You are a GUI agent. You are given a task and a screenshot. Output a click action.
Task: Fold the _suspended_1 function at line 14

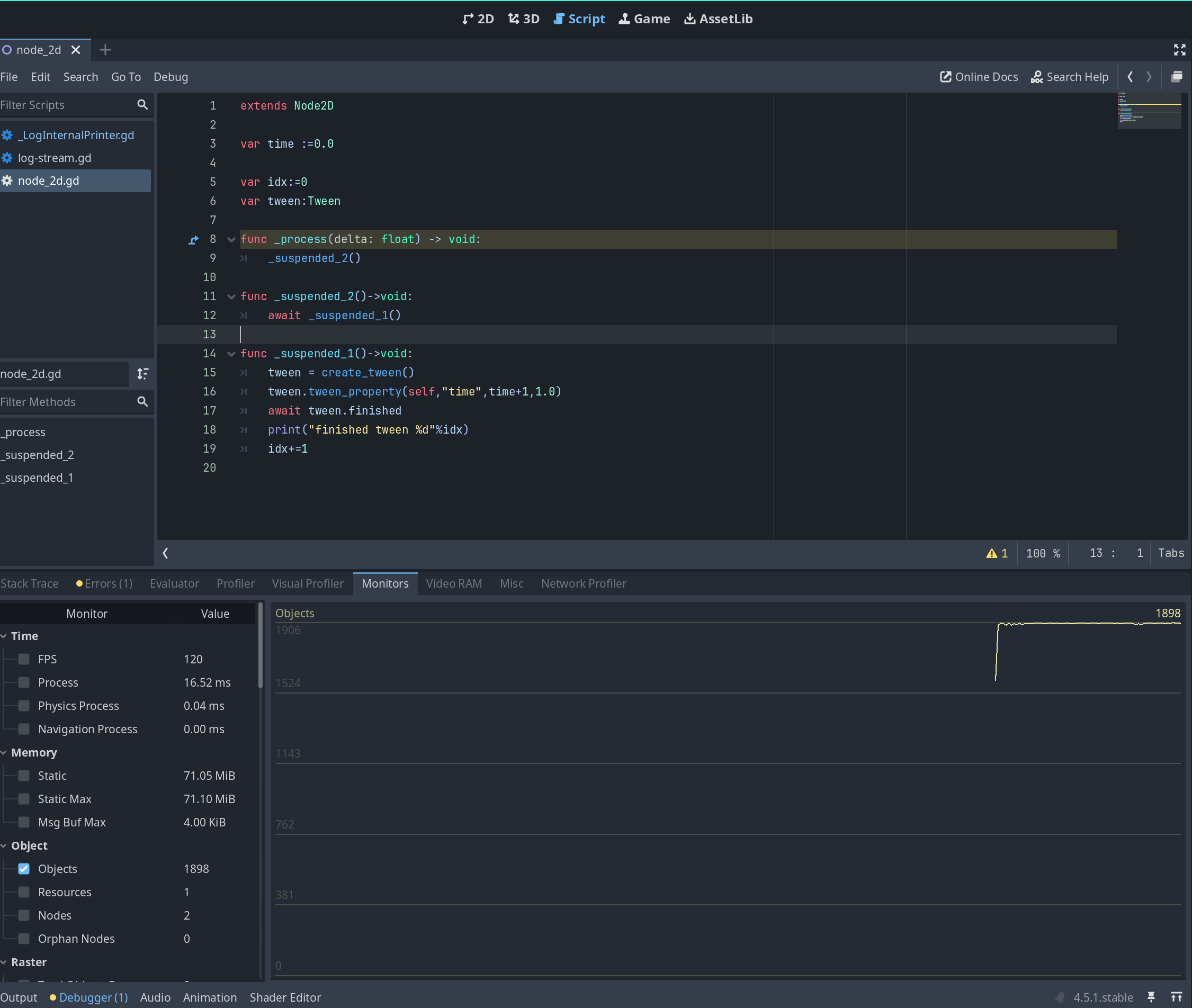click(231, 354)
